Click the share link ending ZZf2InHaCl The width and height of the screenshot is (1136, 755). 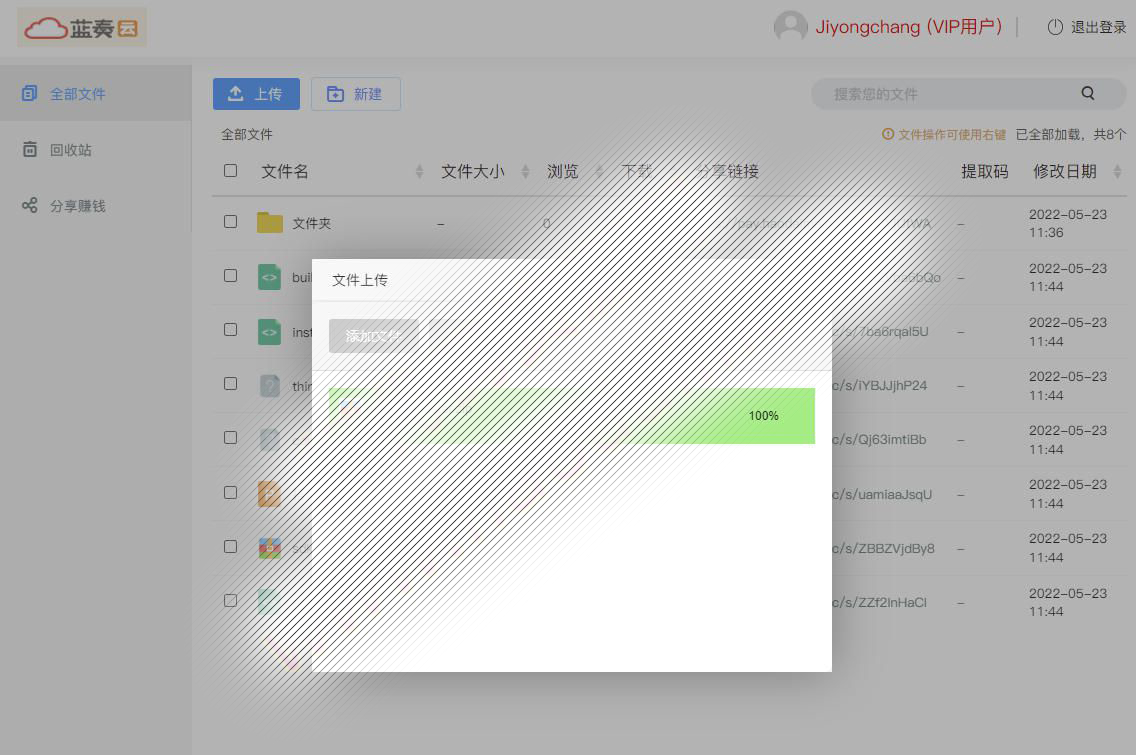pos(880,602)
